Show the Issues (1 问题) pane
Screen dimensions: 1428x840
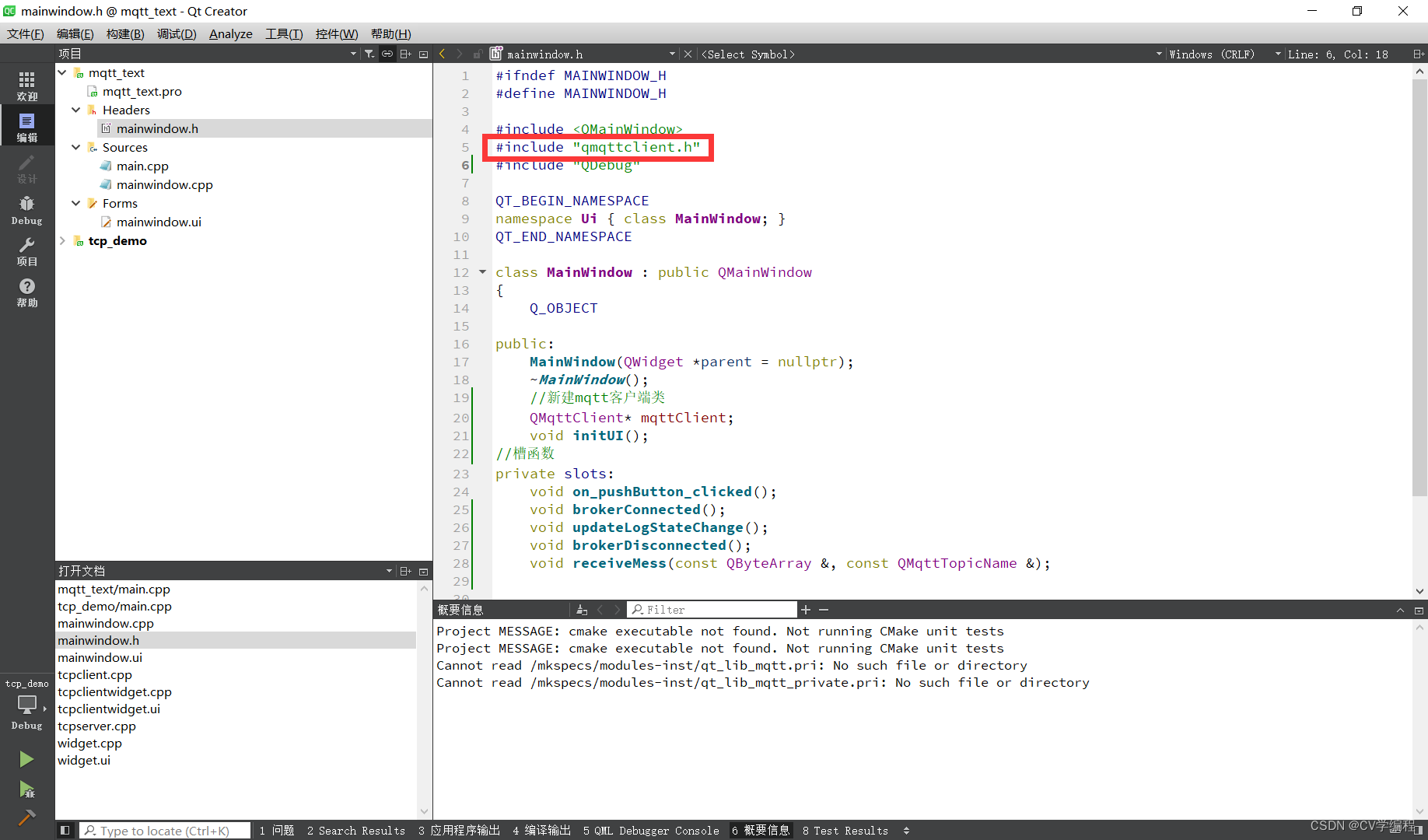click(x=277, y=831)
